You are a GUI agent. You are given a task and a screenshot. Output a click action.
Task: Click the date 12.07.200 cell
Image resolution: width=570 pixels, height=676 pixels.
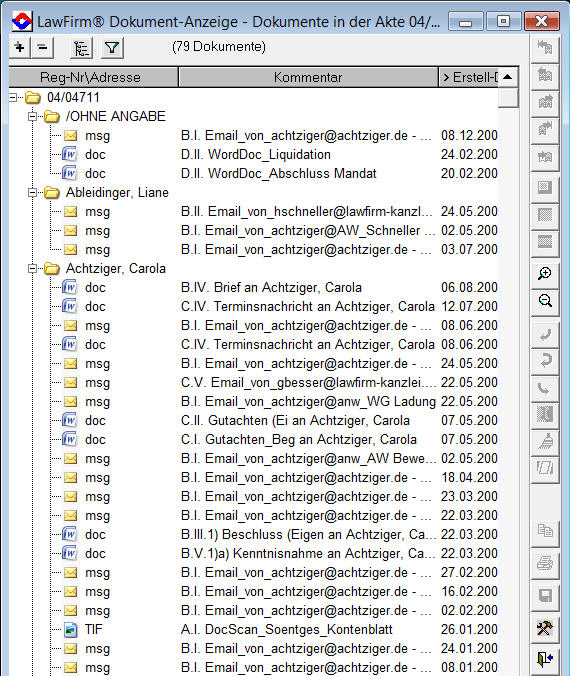point(469,307)
